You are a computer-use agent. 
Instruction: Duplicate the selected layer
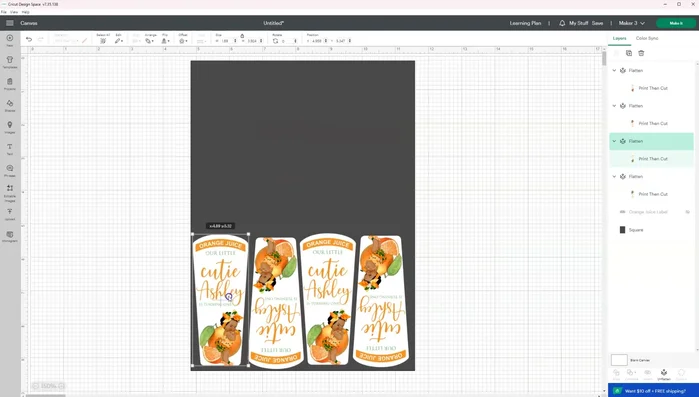(x=629, y=53)
